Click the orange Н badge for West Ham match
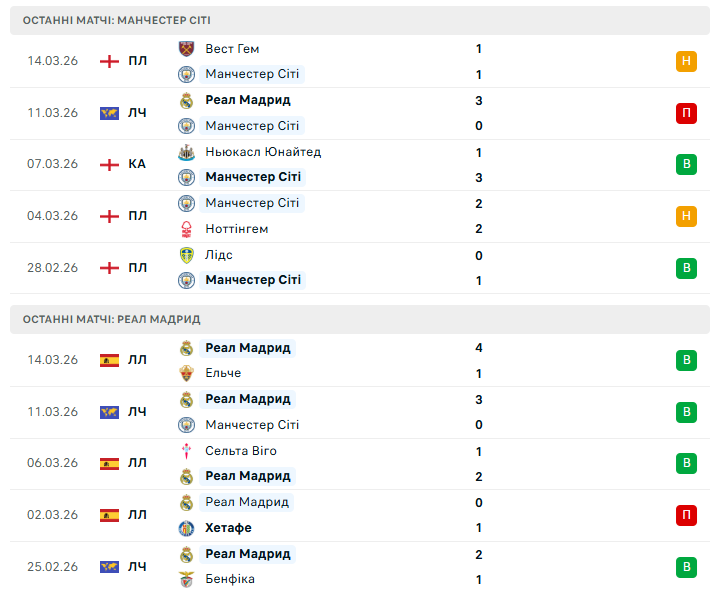 coord(686,61)
